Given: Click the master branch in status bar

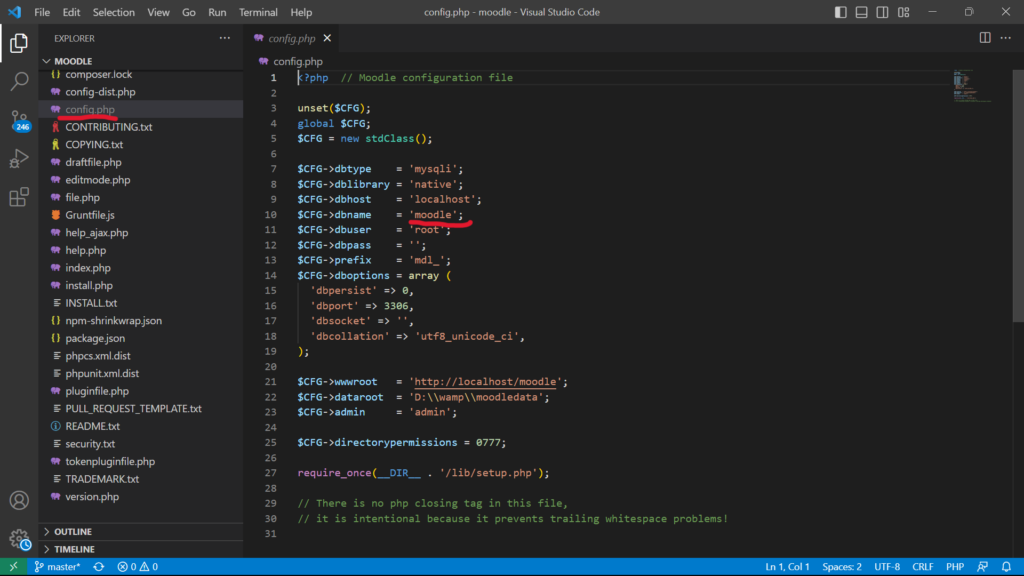Looking at the screenshot, I should click(x=58, y=567).
